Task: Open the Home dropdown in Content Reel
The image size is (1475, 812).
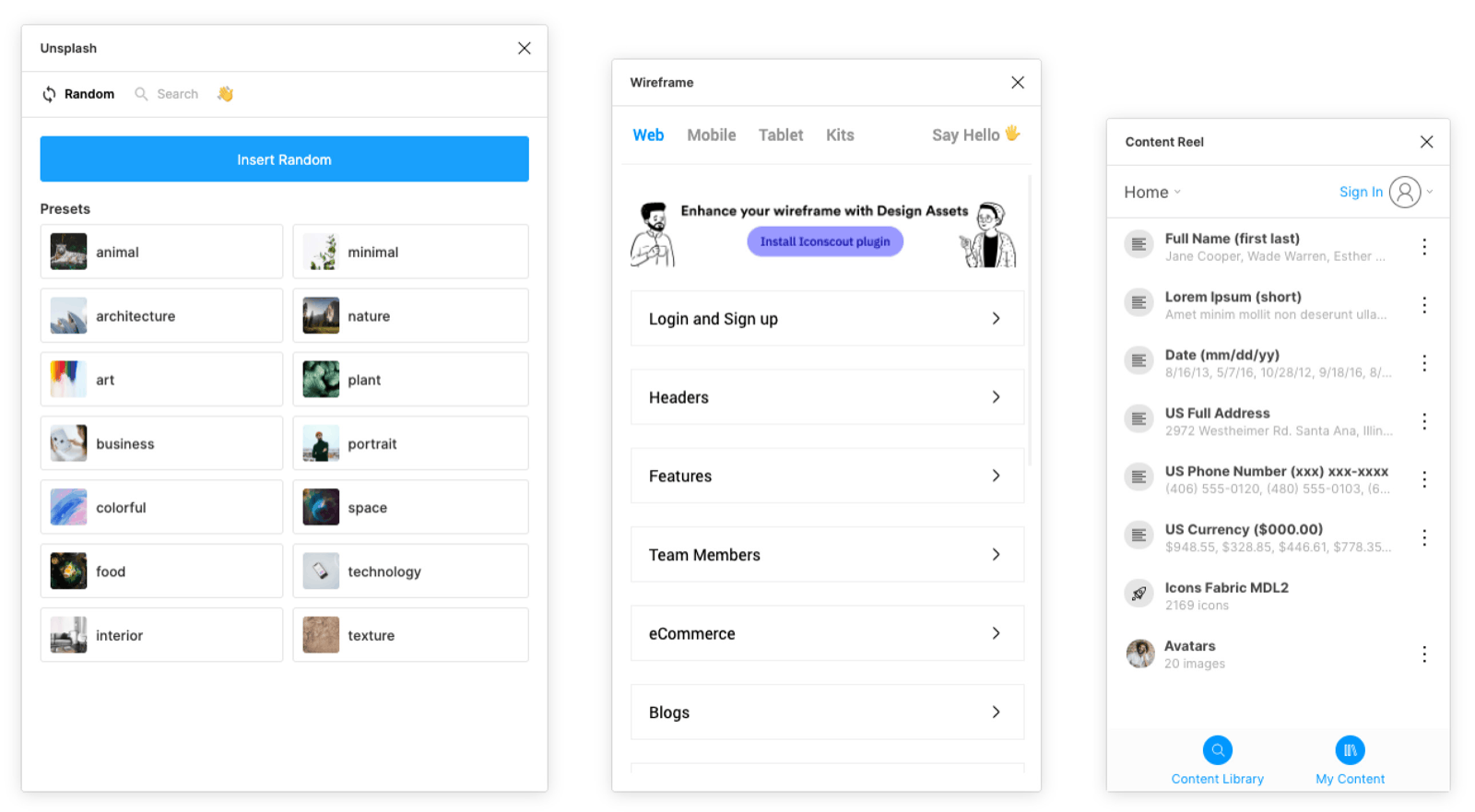Action: click(x=1151, y=193)
